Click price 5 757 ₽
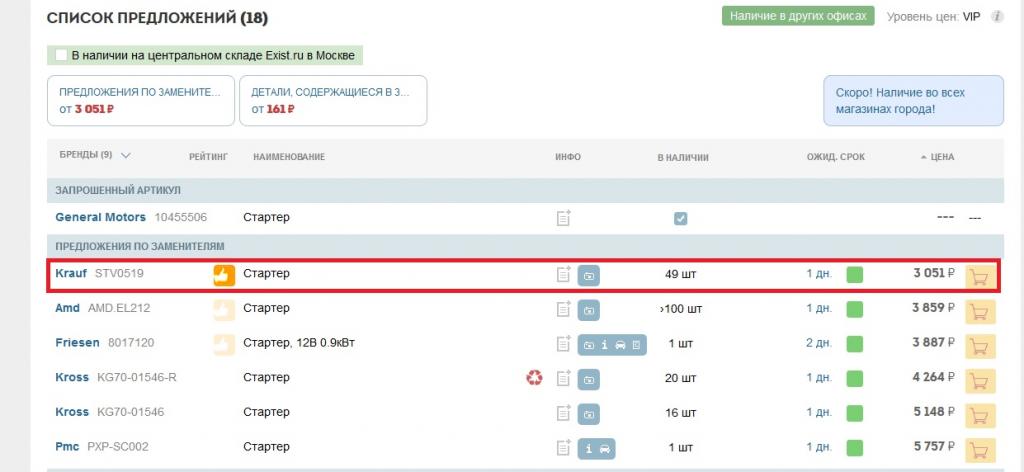1024x472 pixels. 934,446
